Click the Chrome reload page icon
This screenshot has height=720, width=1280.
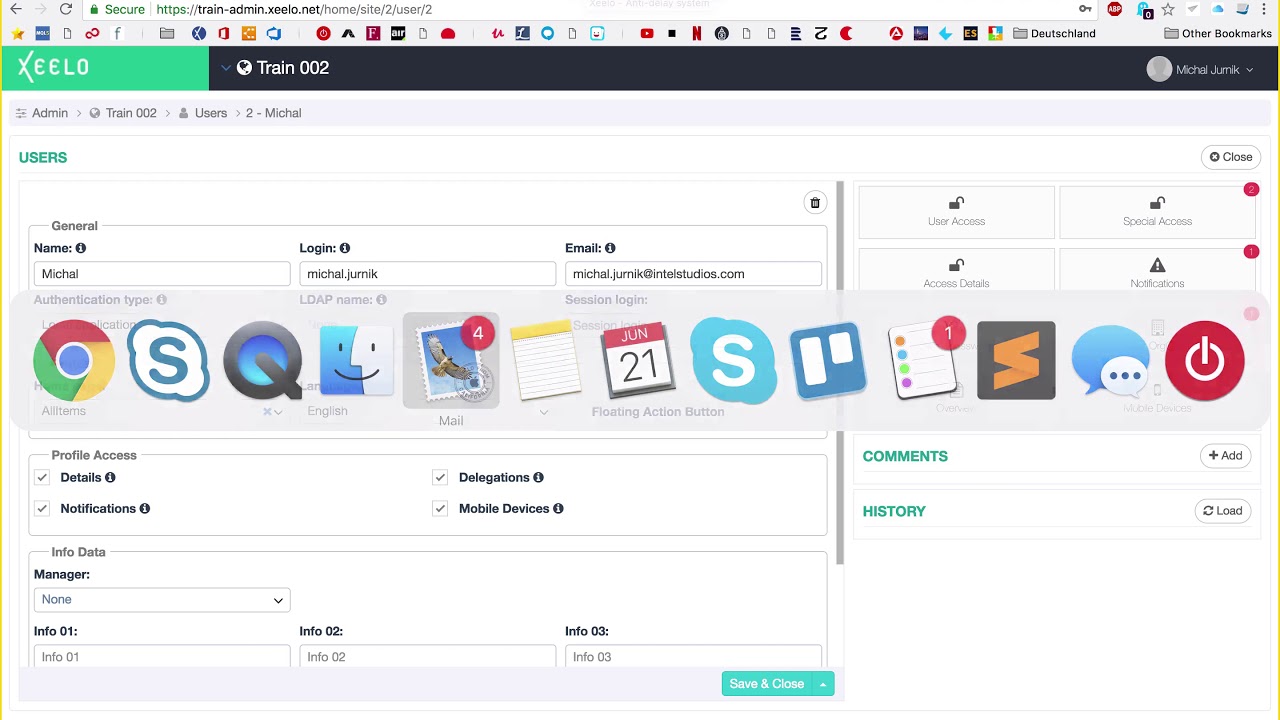[65, 9]
